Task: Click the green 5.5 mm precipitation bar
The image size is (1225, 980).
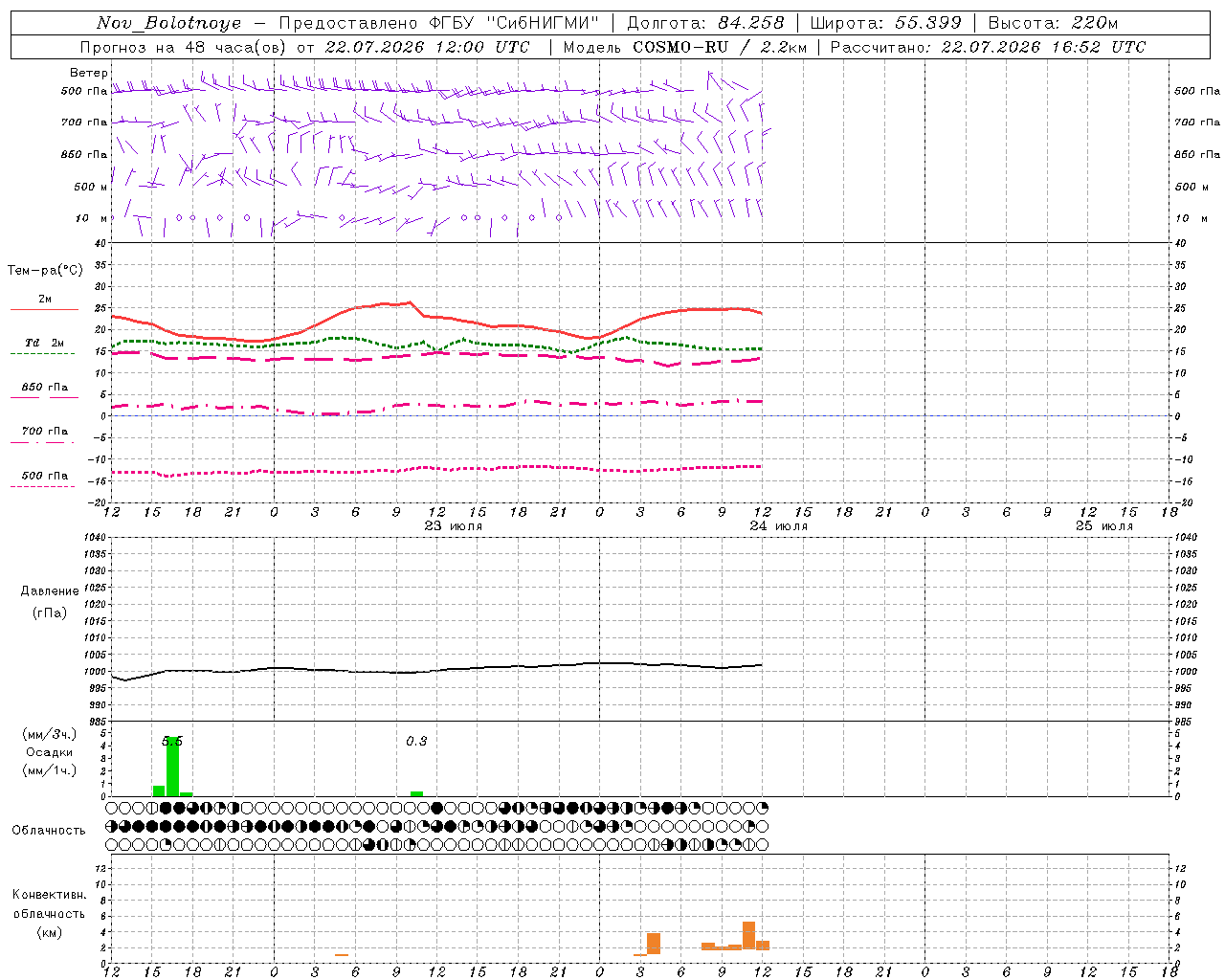Action: (x=172, y=766)
